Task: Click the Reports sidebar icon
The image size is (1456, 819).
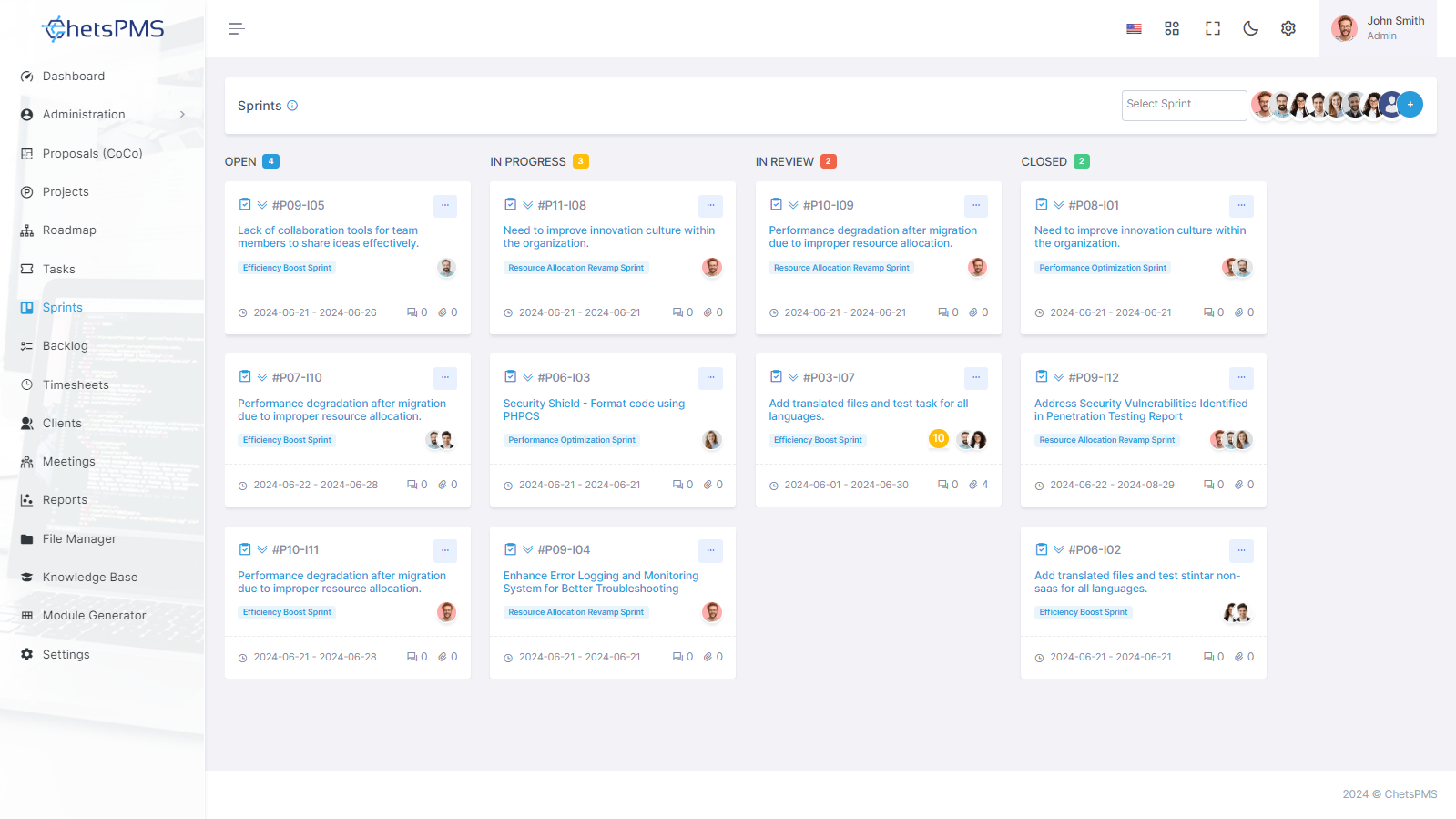Action: tap(27, 500)
